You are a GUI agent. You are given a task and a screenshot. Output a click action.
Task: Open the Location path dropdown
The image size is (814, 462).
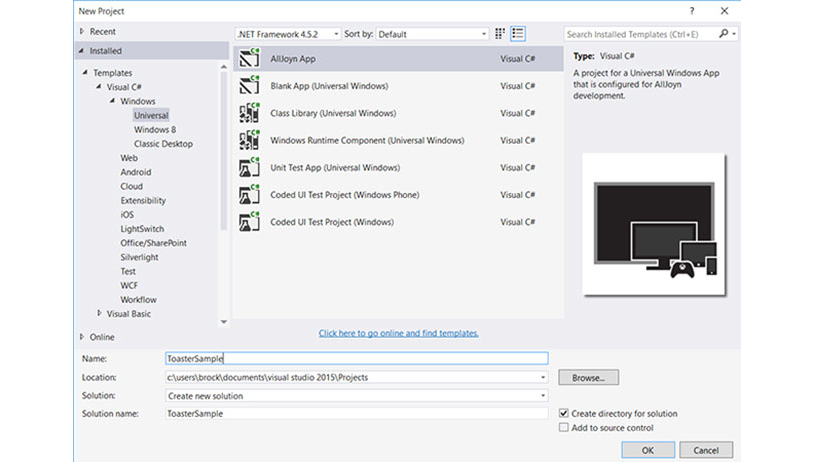click(543, 377)
